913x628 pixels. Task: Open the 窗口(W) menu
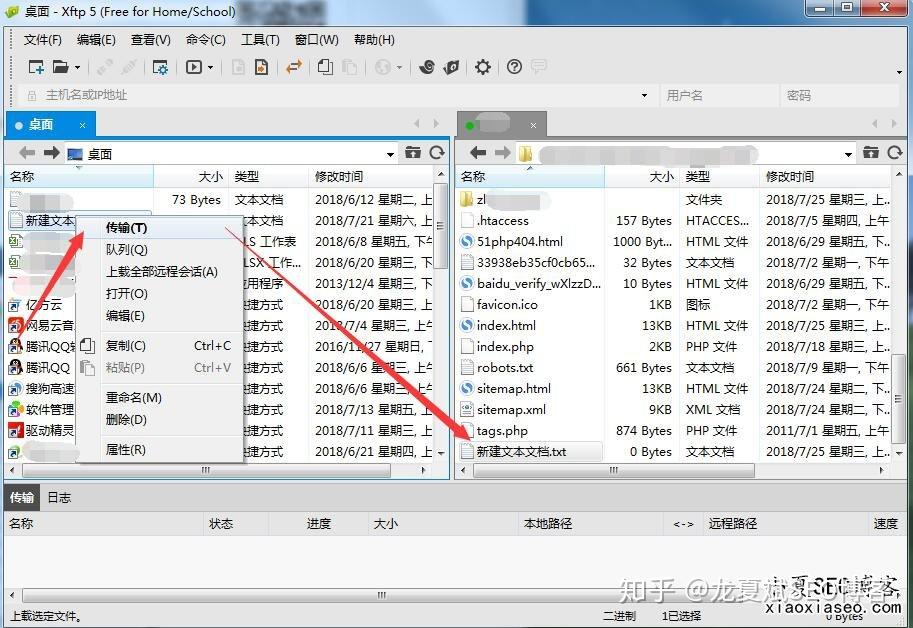coord(316,40)
